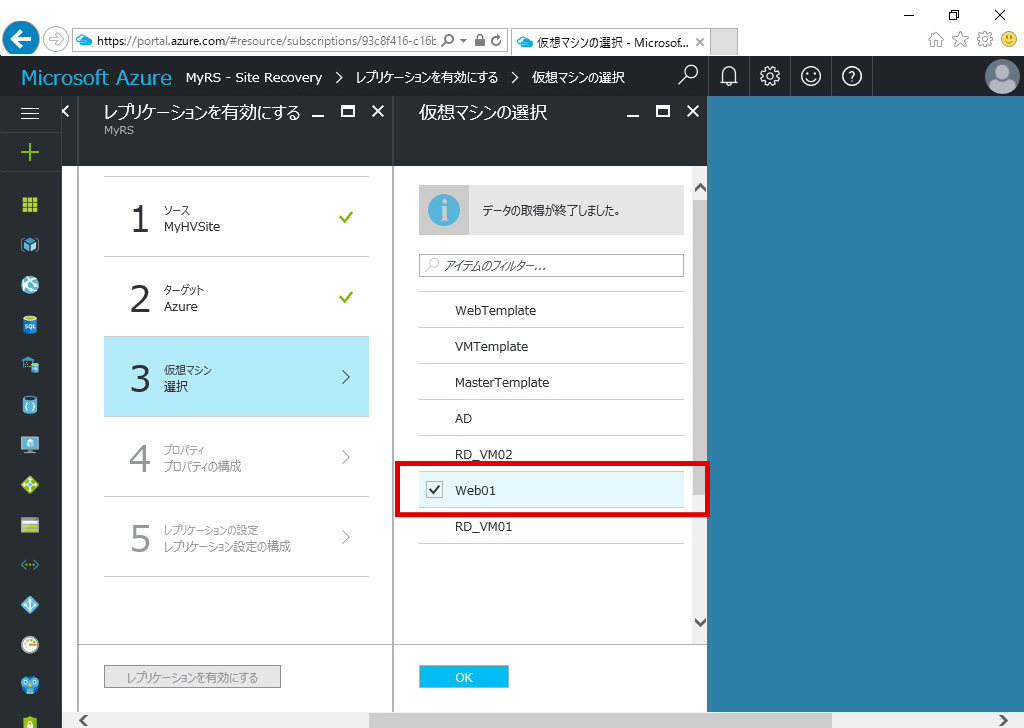Click the OK button
The width and height of the screenshot is (1024, 728).
point(464,677)
